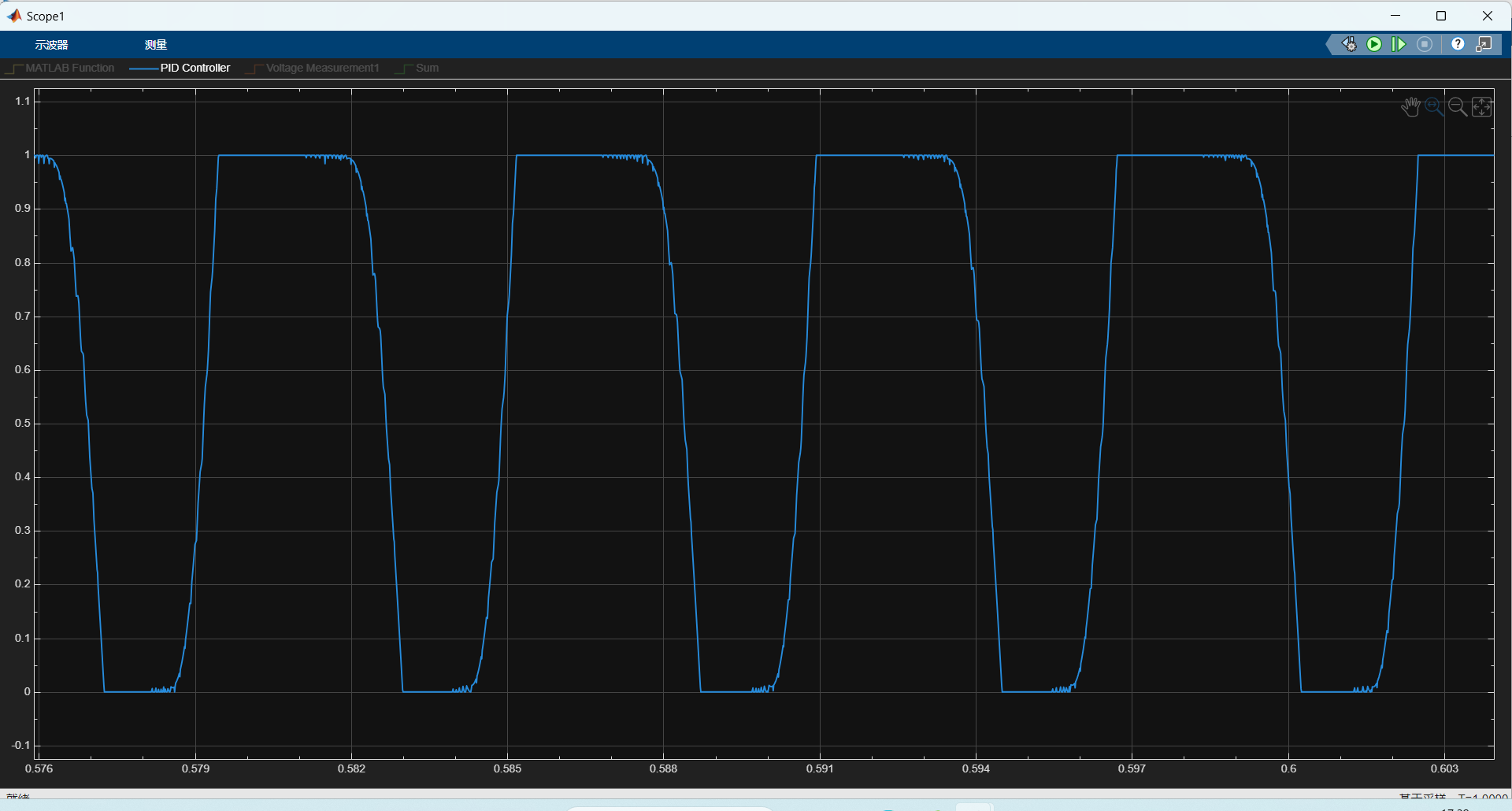Select the Pan hand tool on the axes
Viewport: 1512px width, 811px height.
[1410, 106]
